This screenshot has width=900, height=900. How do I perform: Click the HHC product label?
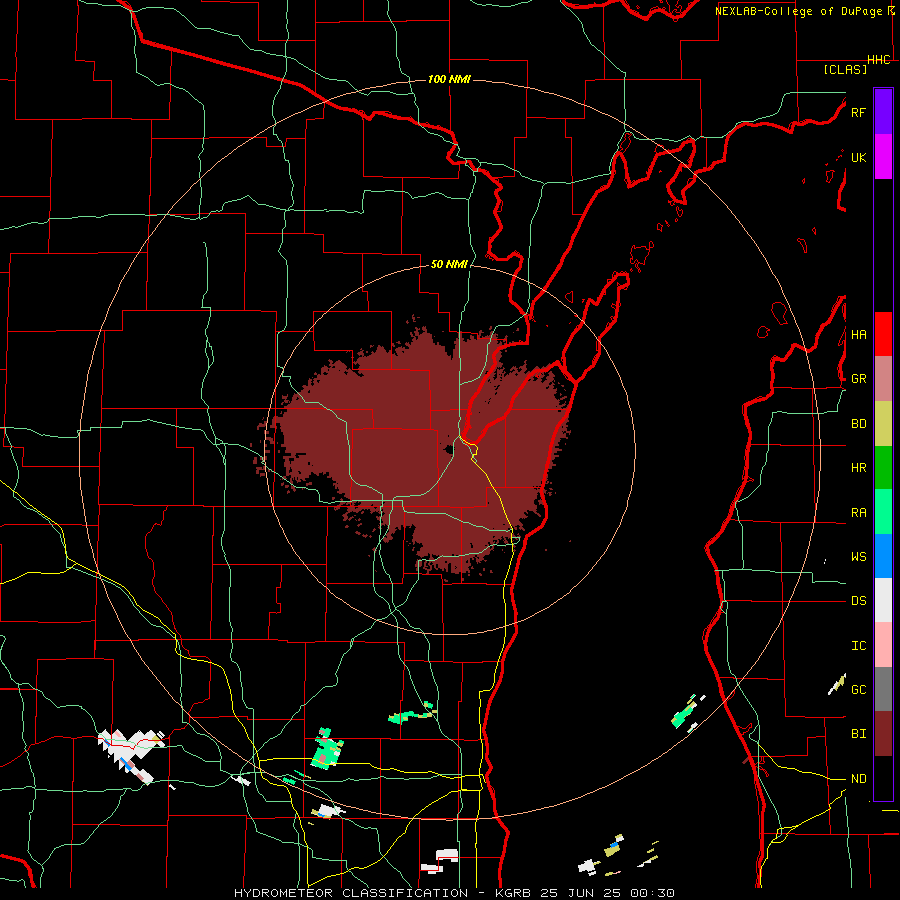879,60
